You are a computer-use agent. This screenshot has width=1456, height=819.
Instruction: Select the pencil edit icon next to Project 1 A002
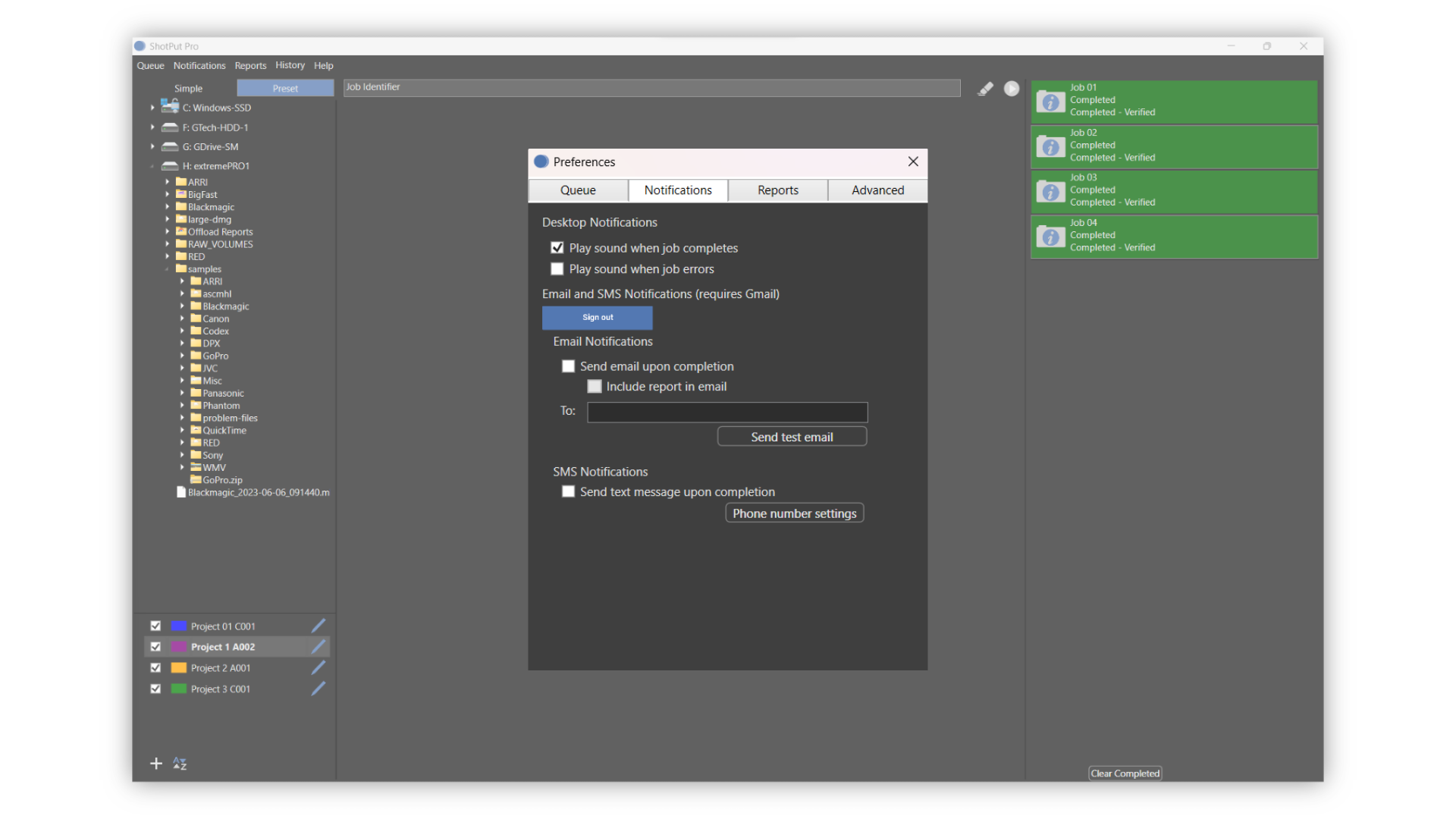coord(318,646)
